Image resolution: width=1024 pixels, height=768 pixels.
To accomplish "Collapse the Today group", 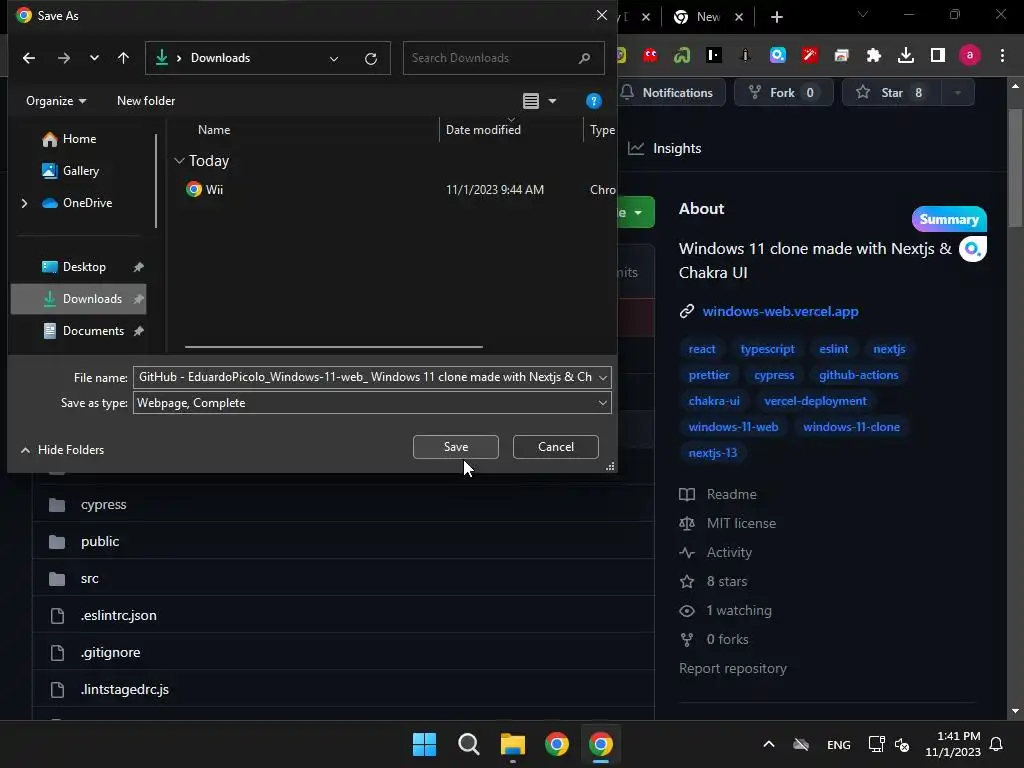I will coord(180,161).
